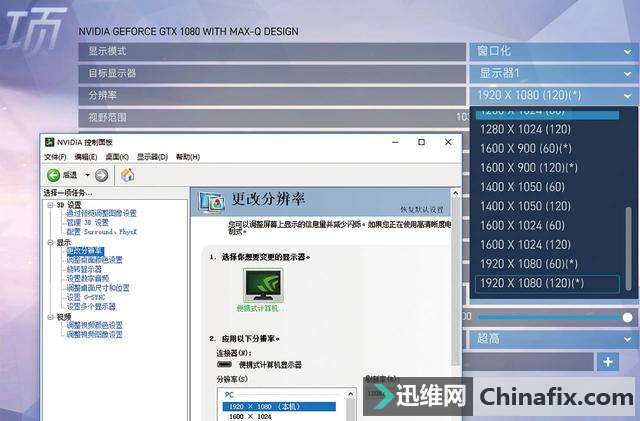Open the 帮助(H) menu
This screenshot has height=421, width=640.
188,157
